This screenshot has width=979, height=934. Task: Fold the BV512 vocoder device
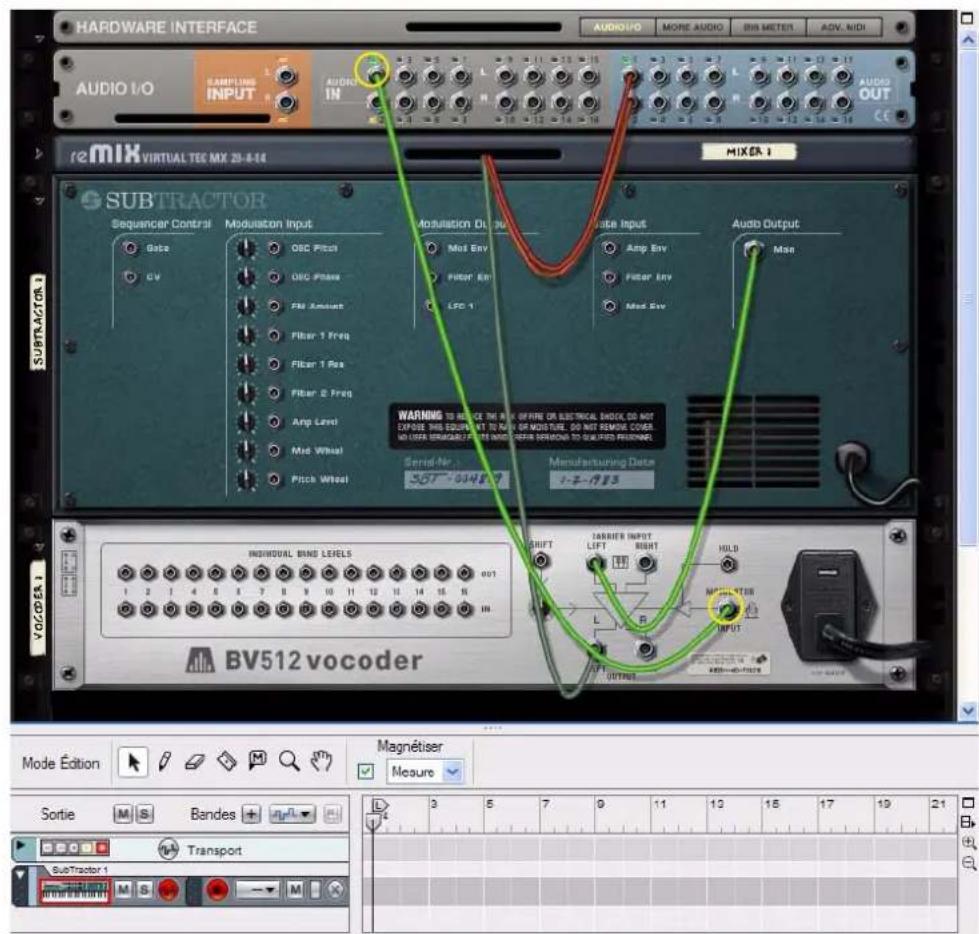click(39, 548)
